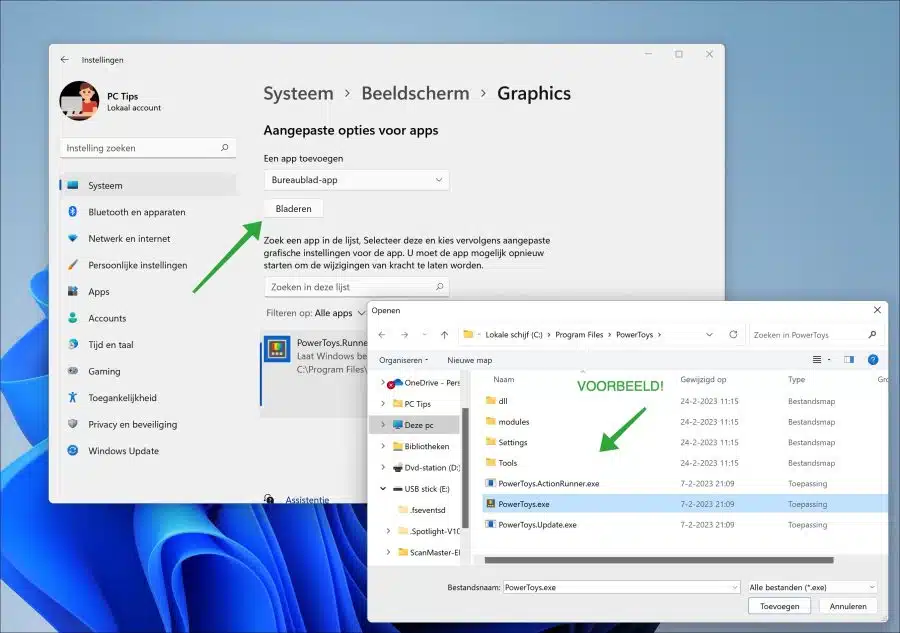The width and height of the screenshot is (900, 633).
Task: Click Nieuwe map in Openen dialog
Action: tap(470, 360)
